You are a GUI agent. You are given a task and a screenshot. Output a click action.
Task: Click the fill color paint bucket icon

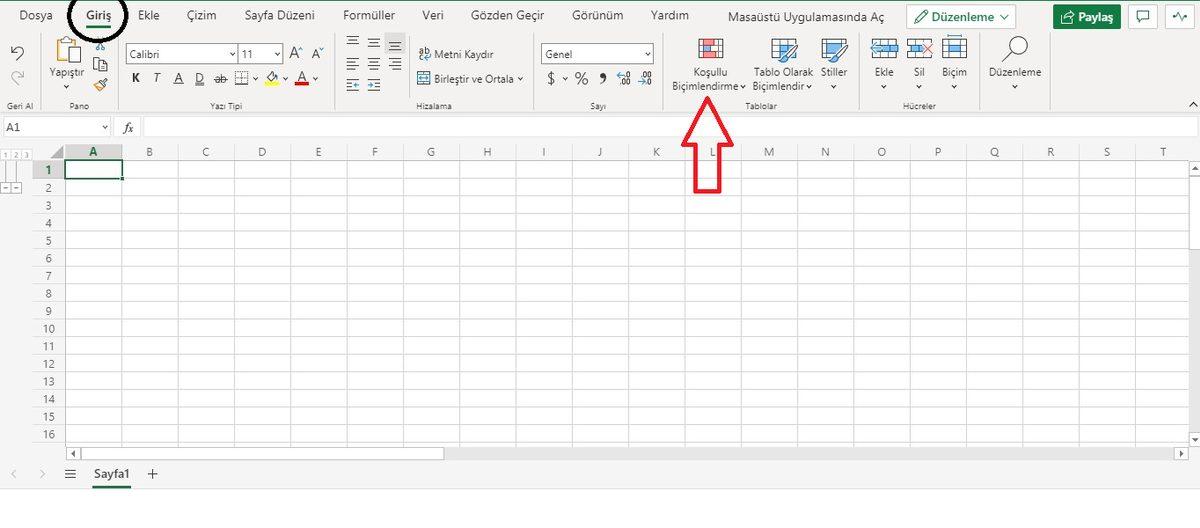point(272,78)
